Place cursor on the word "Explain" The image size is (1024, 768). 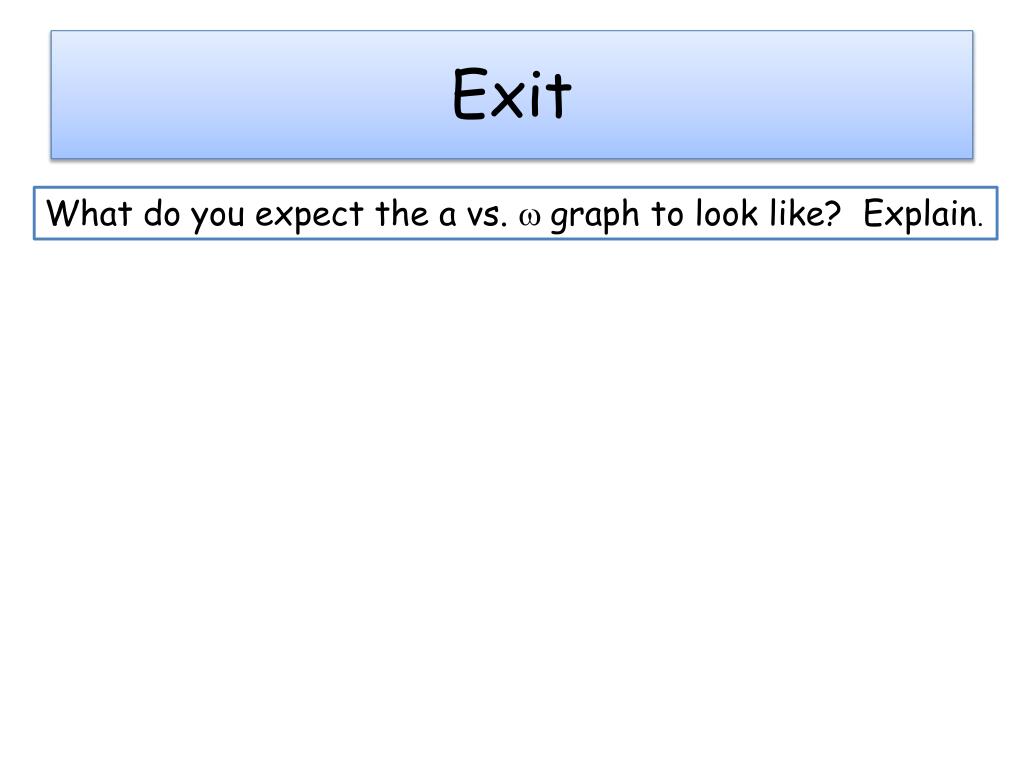point(920,214)
